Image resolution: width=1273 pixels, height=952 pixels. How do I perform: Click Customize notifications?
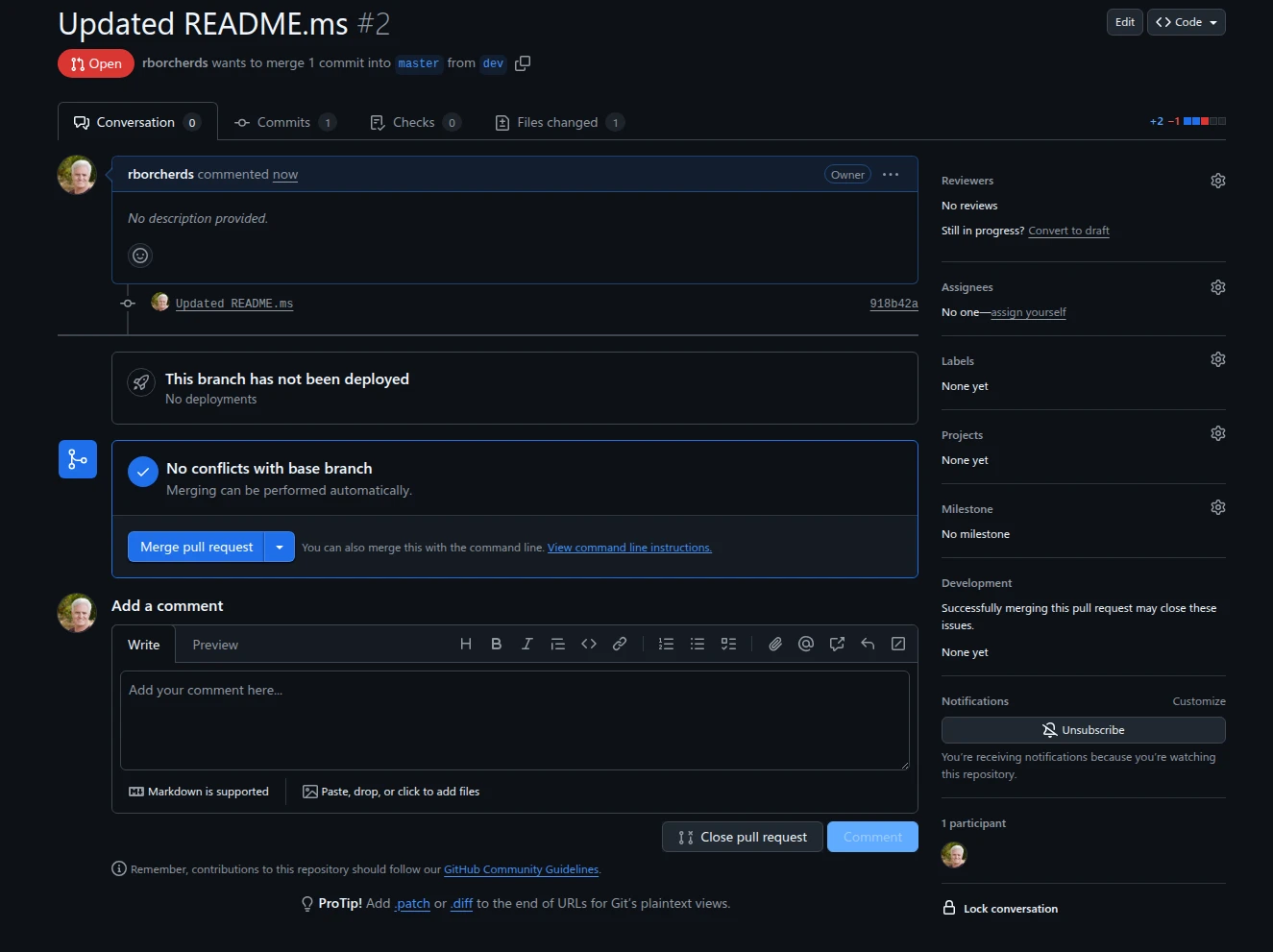[1199, 701]
